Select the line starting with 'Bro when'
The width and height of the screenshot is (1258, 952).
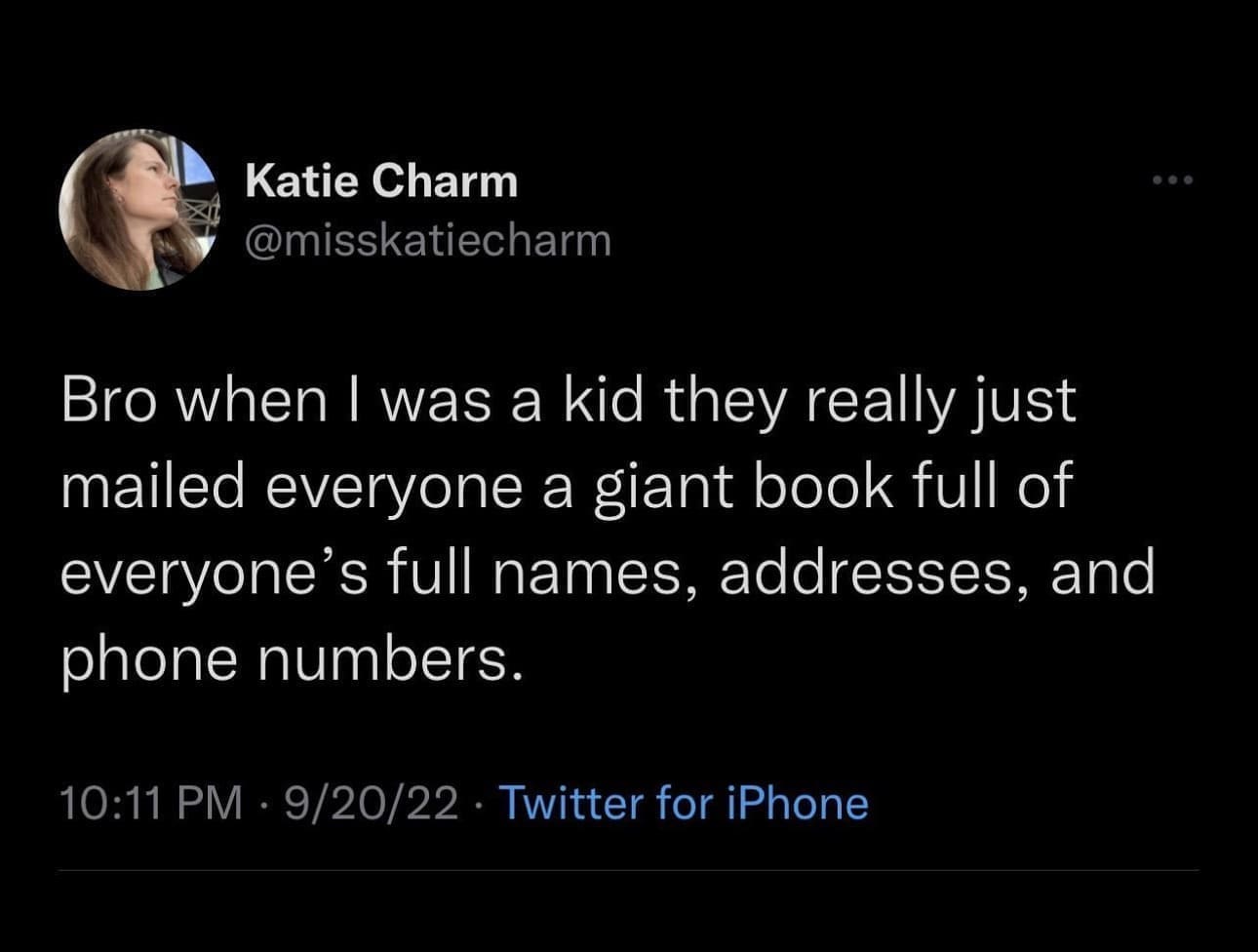569,398
